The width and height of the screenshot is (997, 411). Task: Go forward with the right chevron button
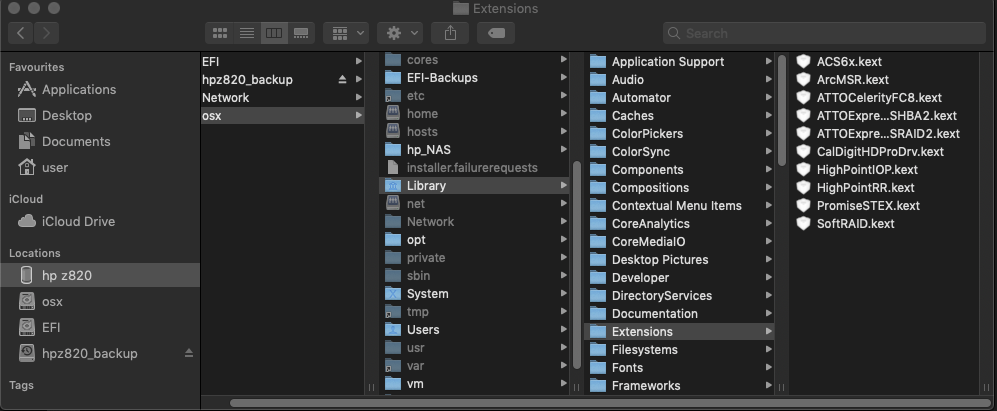[x=46, y=33]
